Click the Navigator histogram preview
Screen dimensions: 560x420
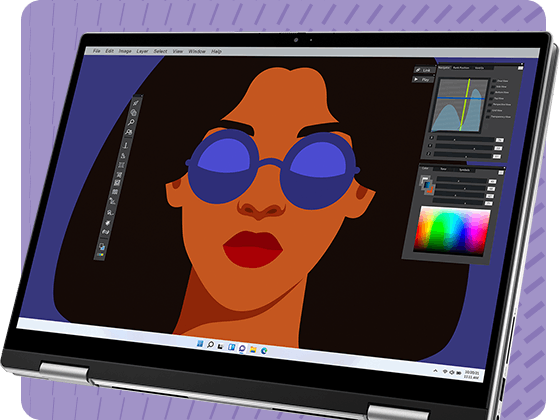pos(459,105)
